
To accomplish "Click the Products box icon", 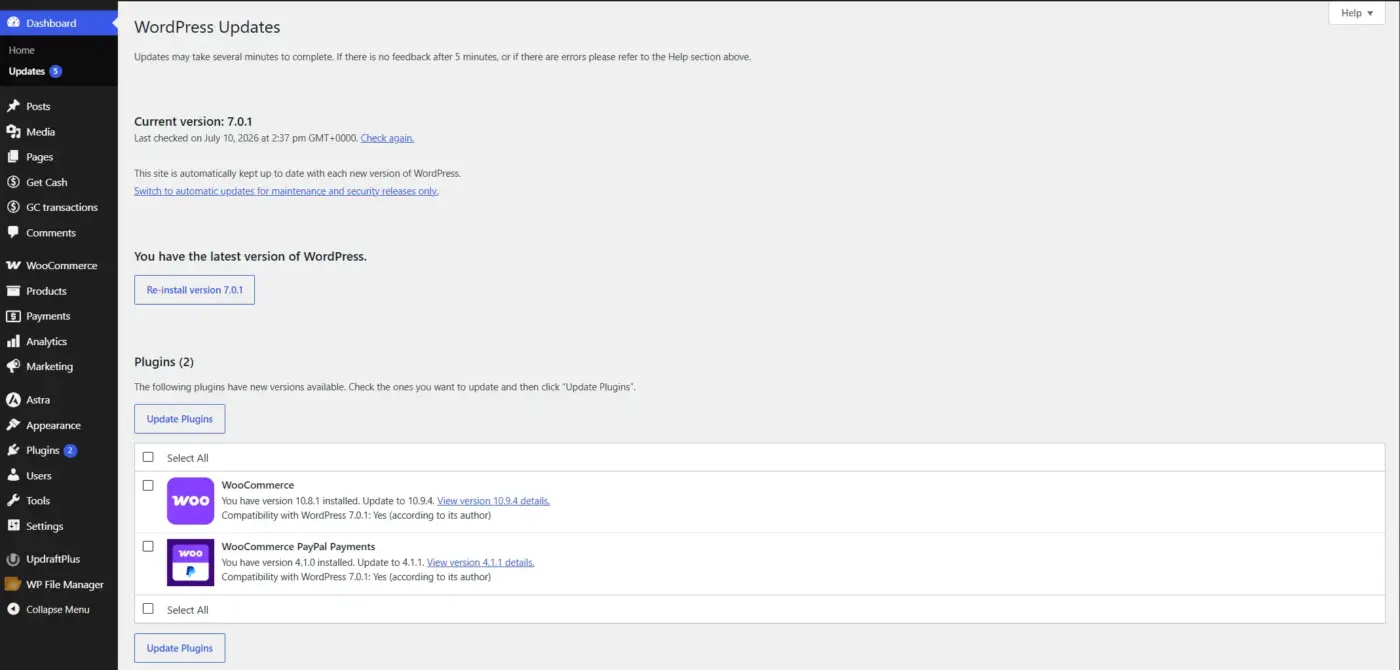I will [13, 291].
